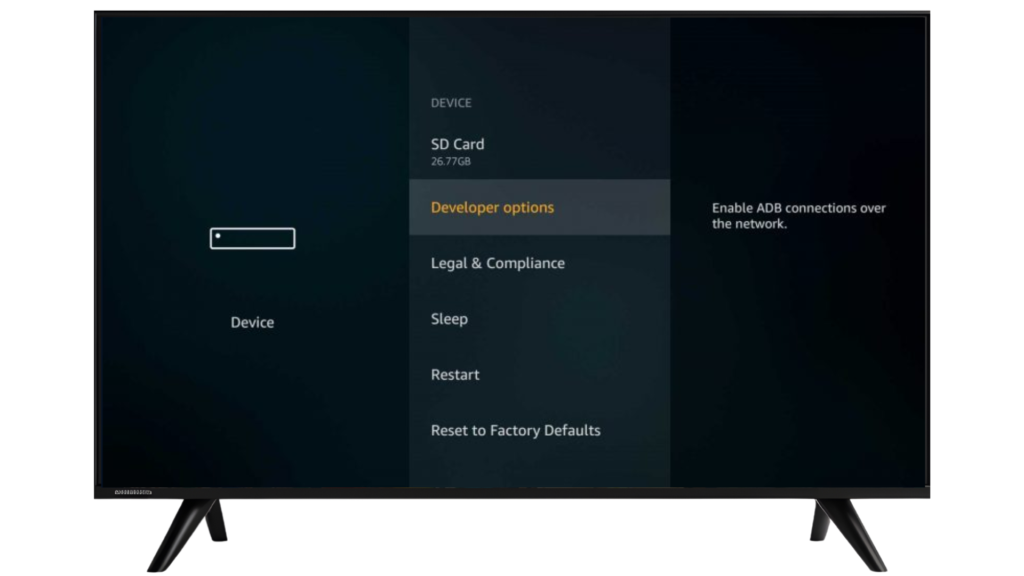
Task: Click the 26.77GB storage capacity text
Action: click(x=452, y=159)
